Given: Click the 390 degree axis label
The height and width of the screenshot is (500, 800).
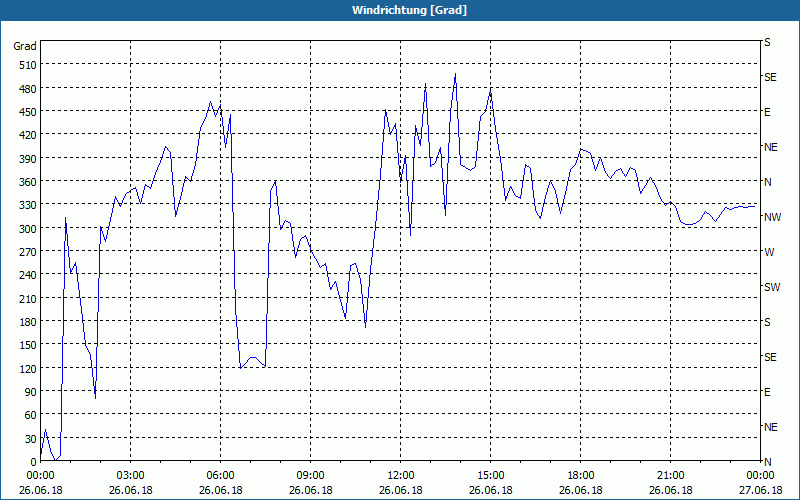Looking at the screenshot, I should click(28, 159).
